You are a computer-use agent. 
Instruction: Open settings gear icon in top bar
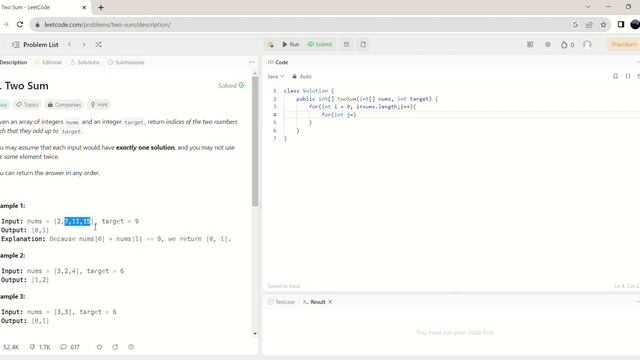click(x=548, y=44)
